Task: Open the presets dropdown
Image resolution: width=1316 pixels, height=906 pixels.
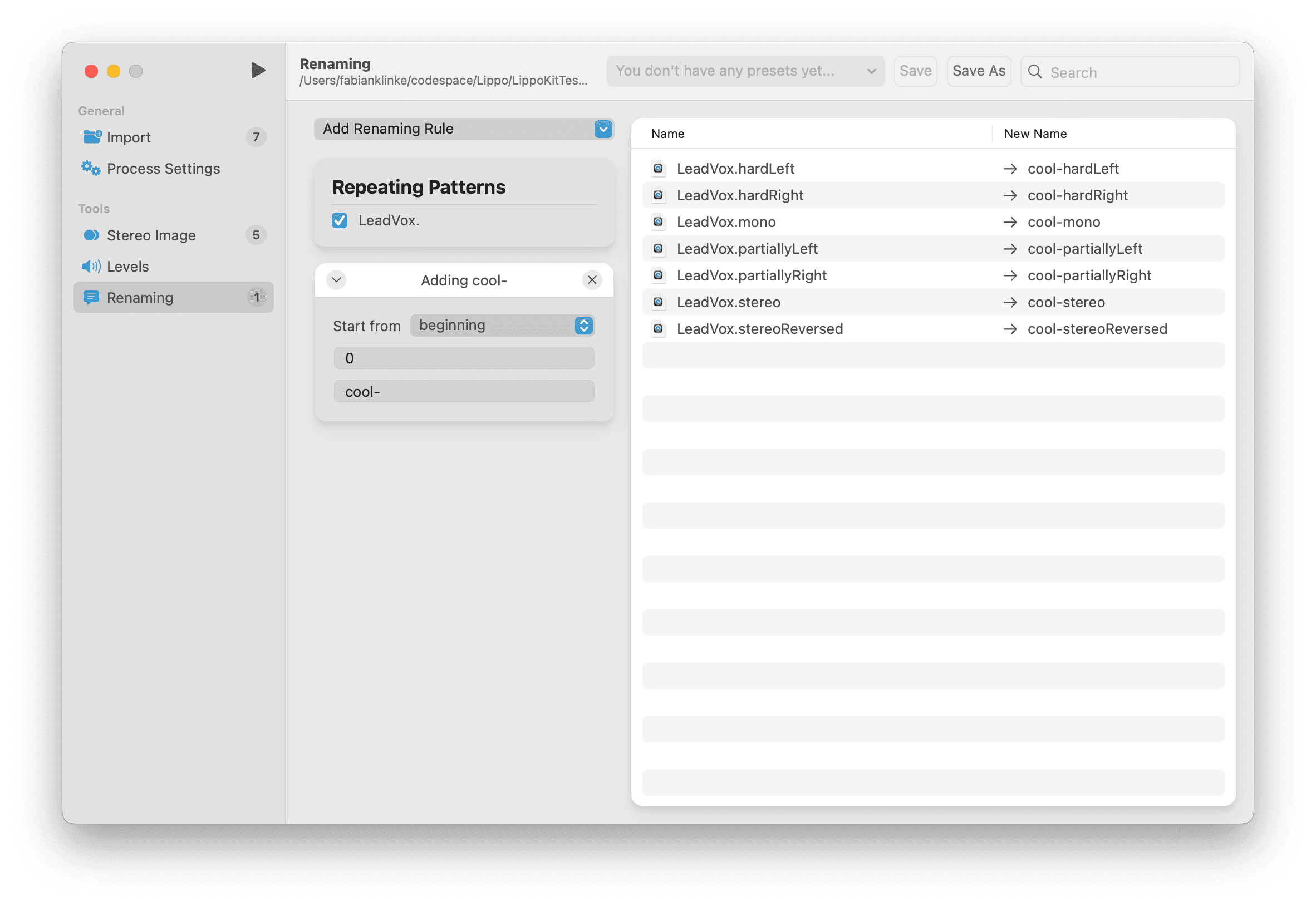Action: pyautogui.click(x=745, y=71)
